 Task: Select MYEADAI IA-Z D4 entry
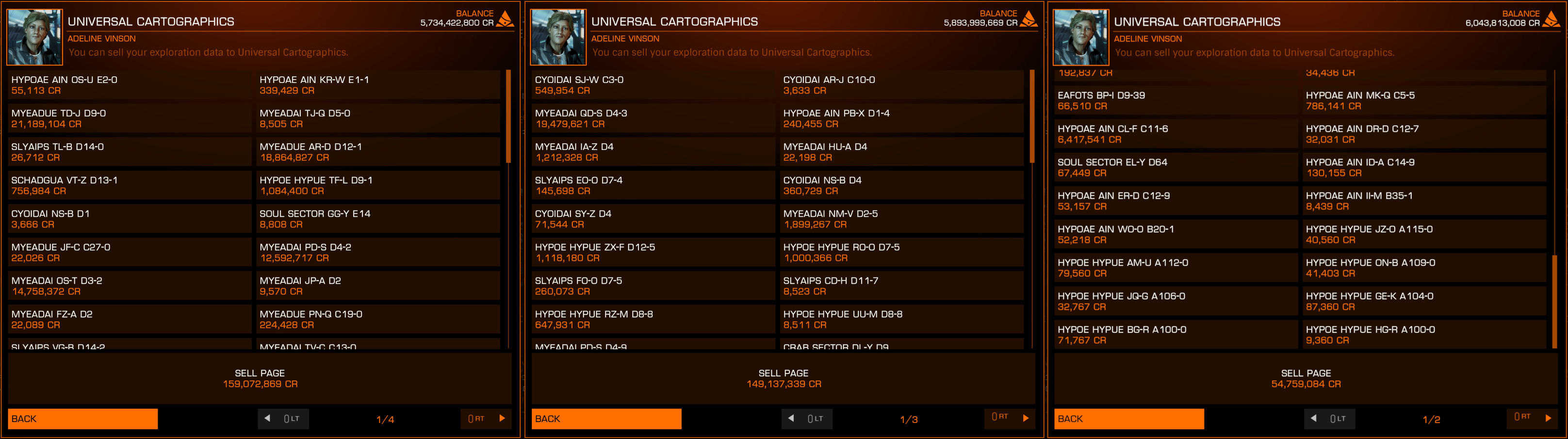tap(653, 152)
